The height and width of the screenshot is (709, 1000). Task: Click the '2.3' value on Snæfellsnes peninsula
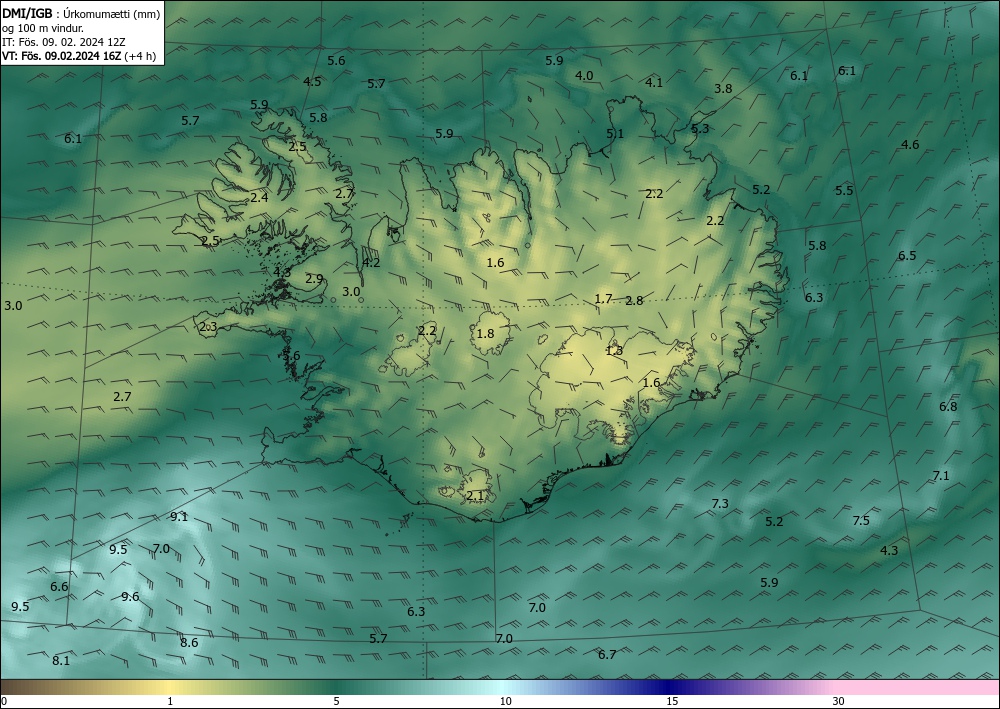(x=209, y=327)
